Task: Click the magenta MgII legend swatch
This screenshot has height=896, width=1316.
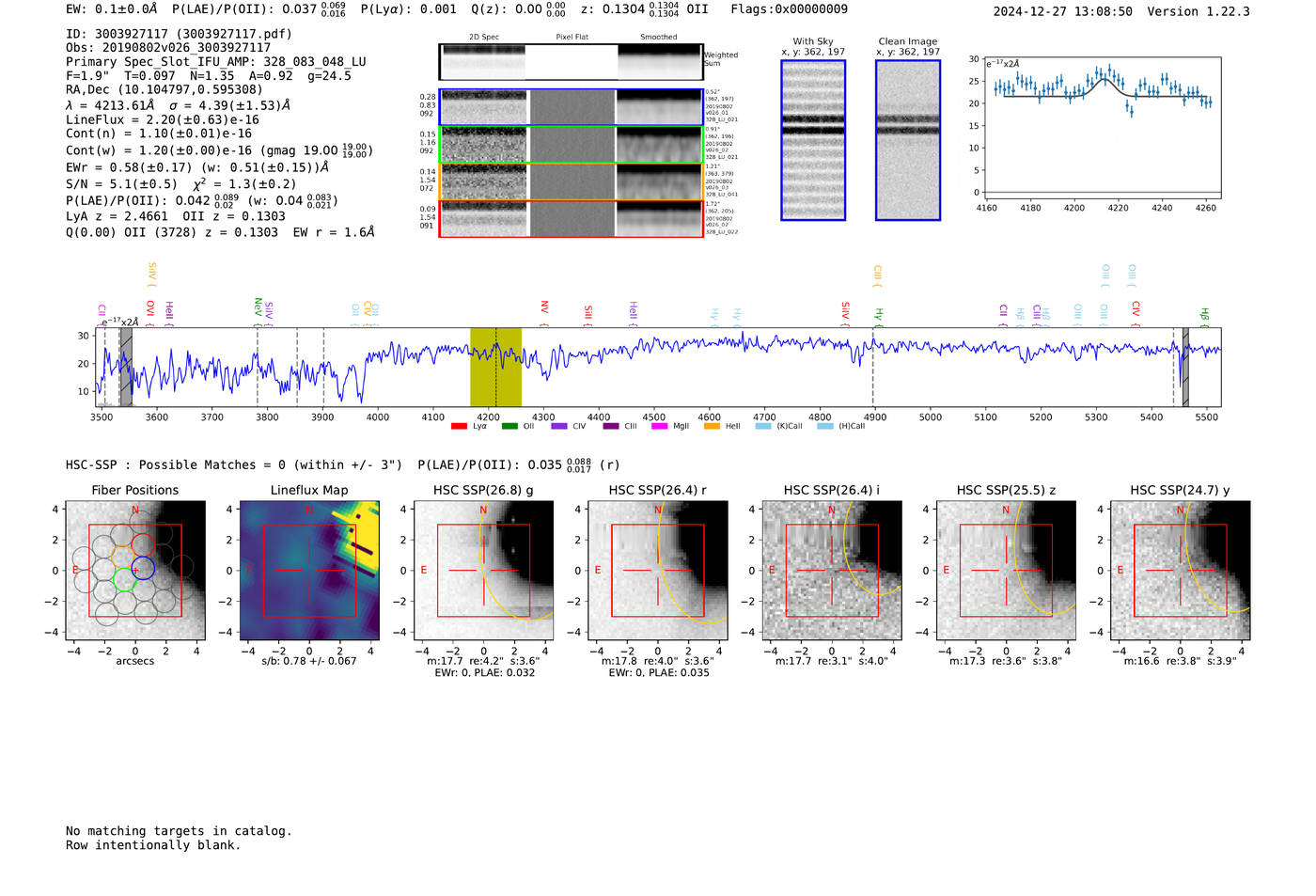Action: (659, 427)
